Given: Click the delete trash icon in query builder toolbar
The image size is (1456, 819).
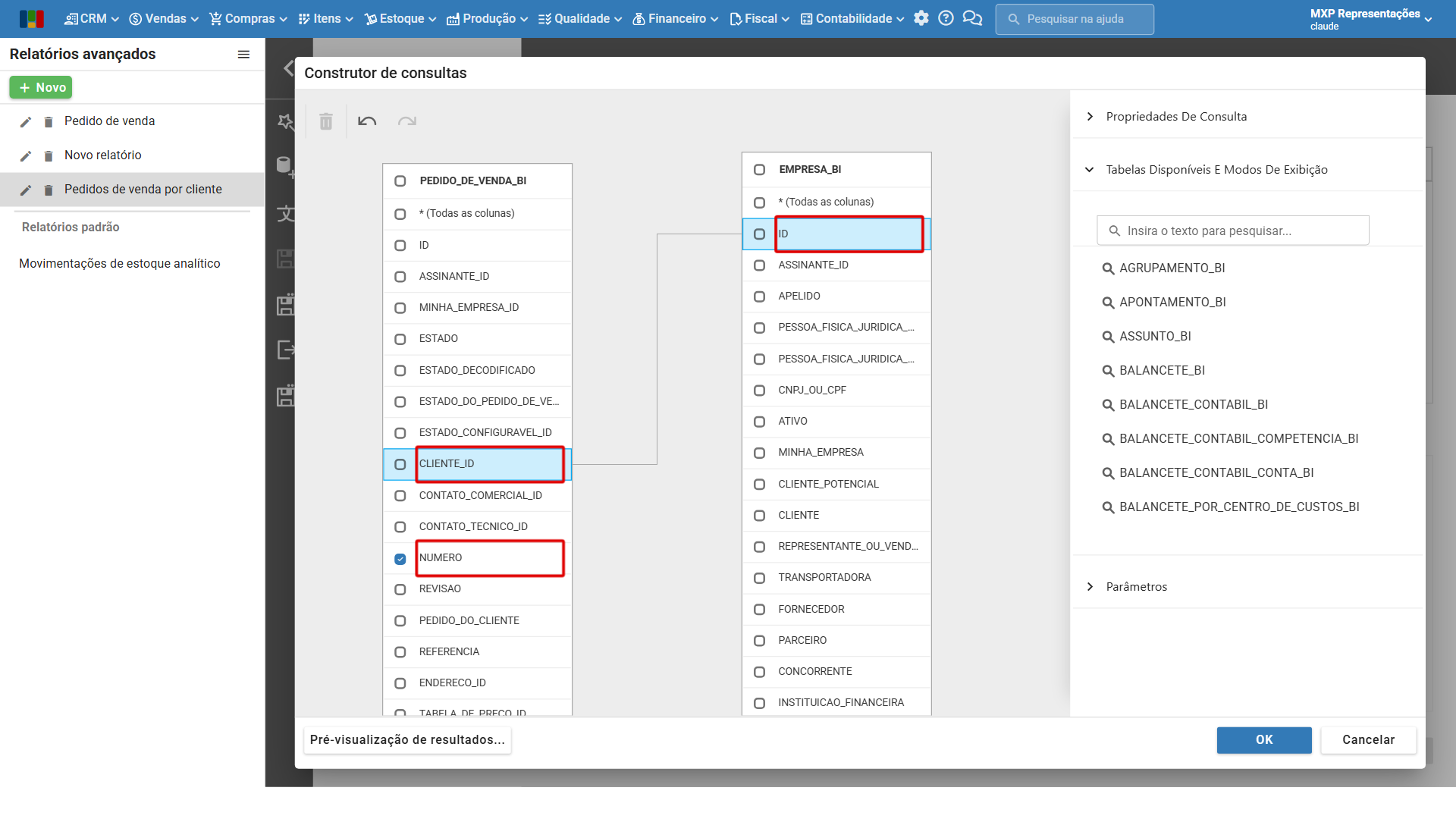Looking at the screenshot, I should coord(326,121).
